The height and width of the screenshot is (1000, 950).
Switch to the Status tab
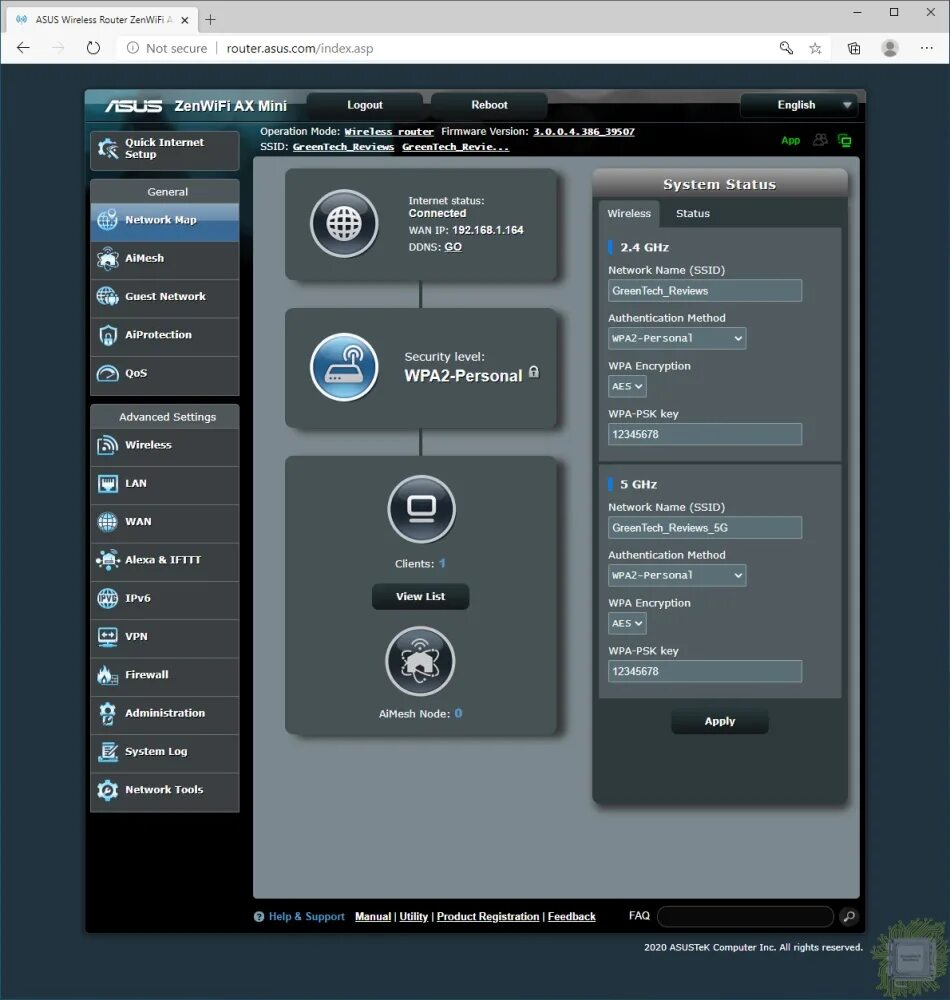[x=692, y=214]
